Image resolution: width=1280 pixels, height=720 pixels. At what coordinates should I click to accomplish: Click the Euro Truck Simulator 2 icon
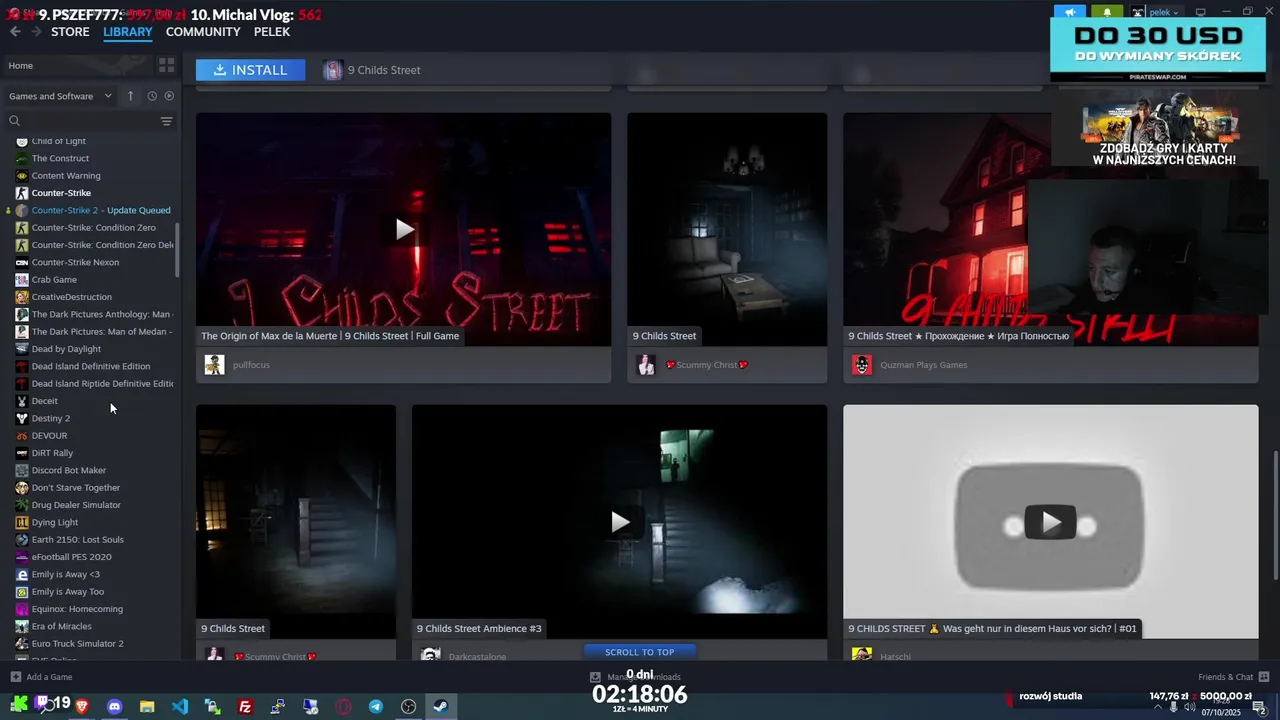(x=22, y=644)
